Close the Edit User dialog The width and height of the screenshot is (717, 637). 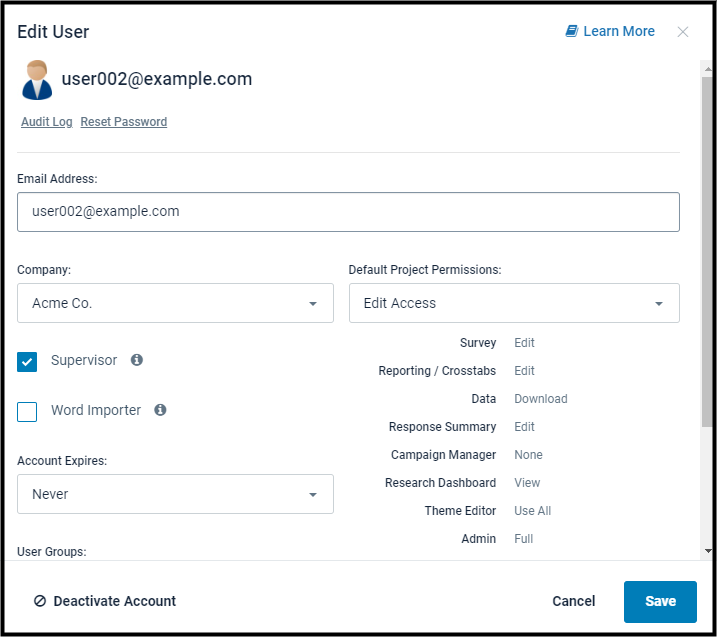point(682,32)
